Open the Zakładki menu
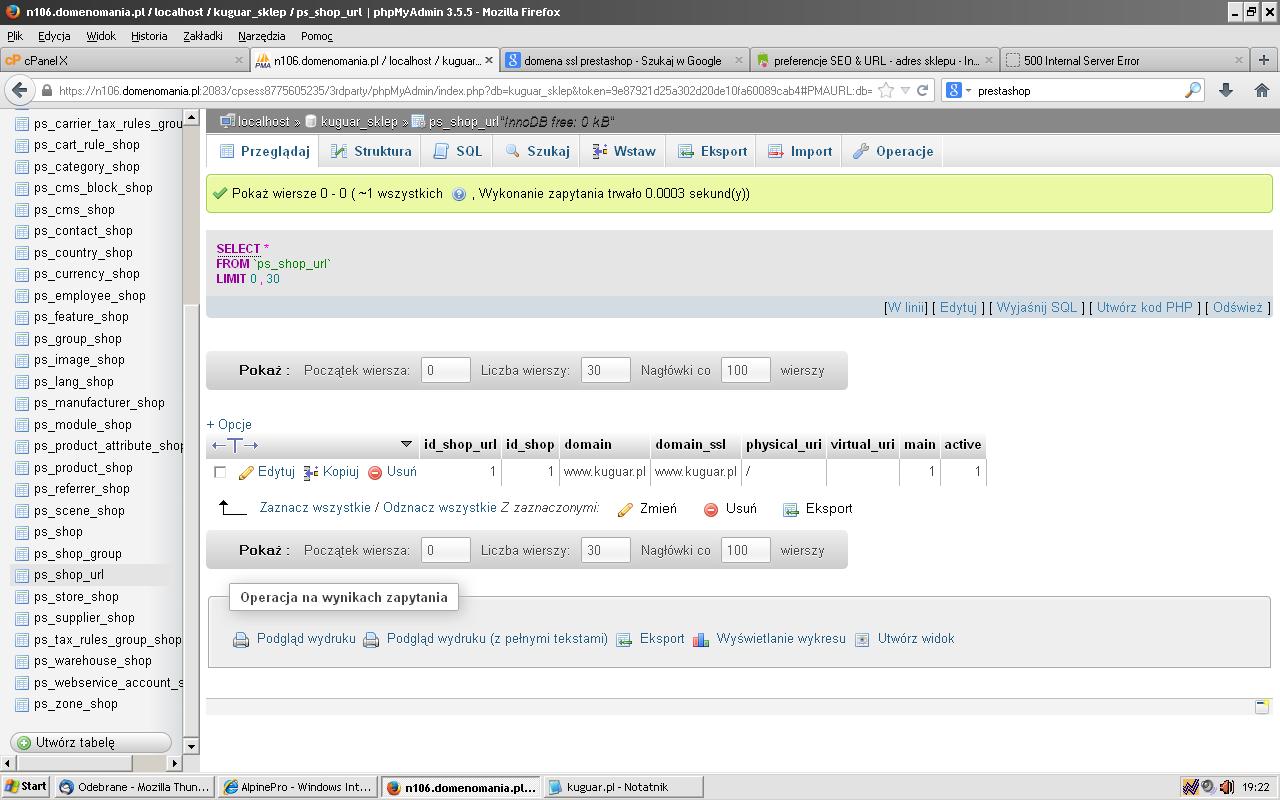Screen dimensions: 1280x800 203,36
